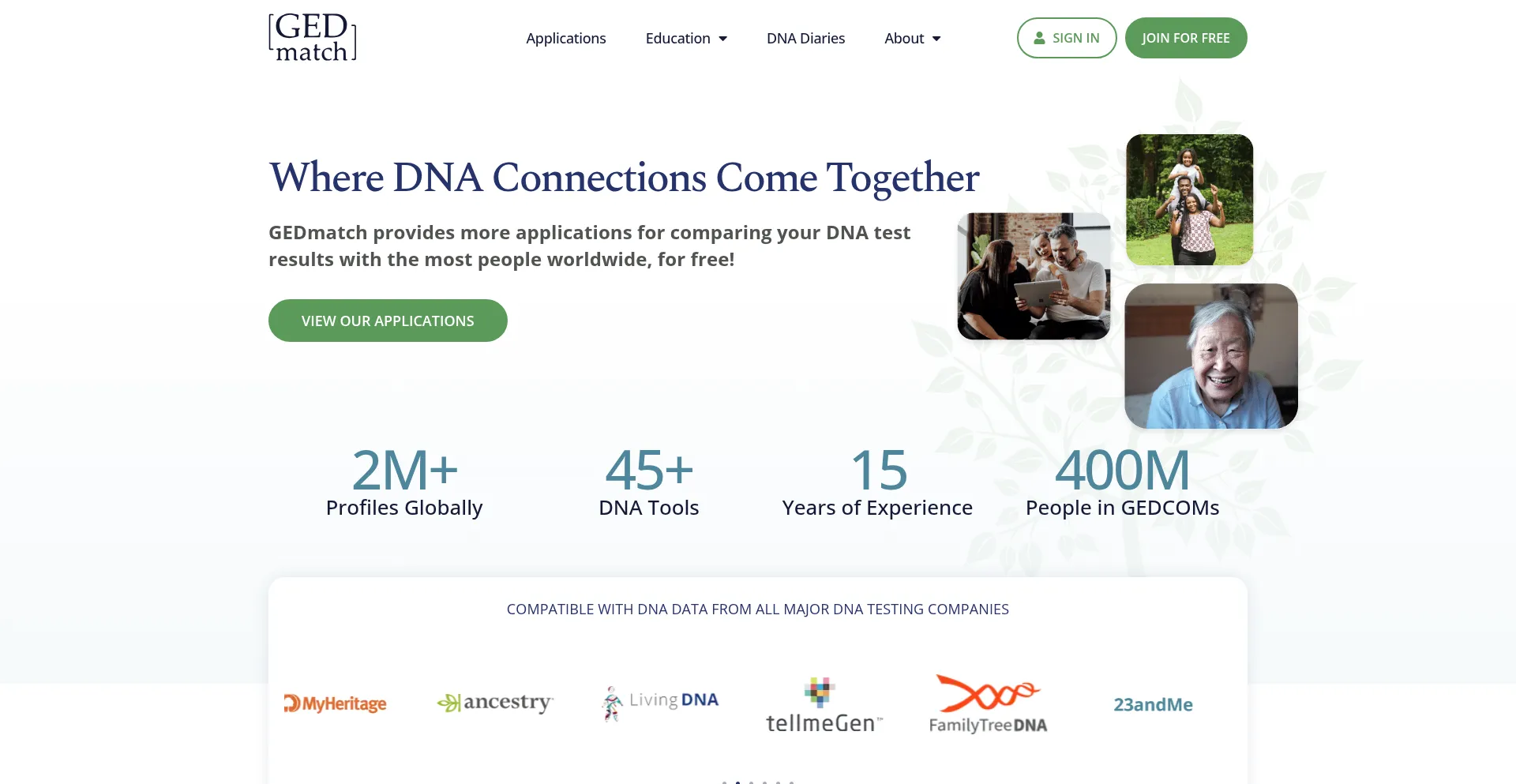This screenshot has height=784, width=1516.
Task: Select the FamilyTreeDNA logo
Action: coord(988,704)
